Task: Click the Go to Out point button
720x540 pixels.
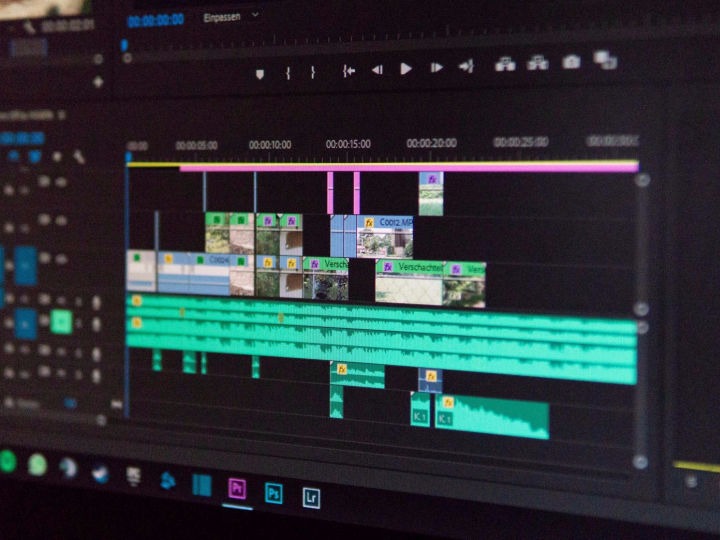Action: click(x=466, y=67)
